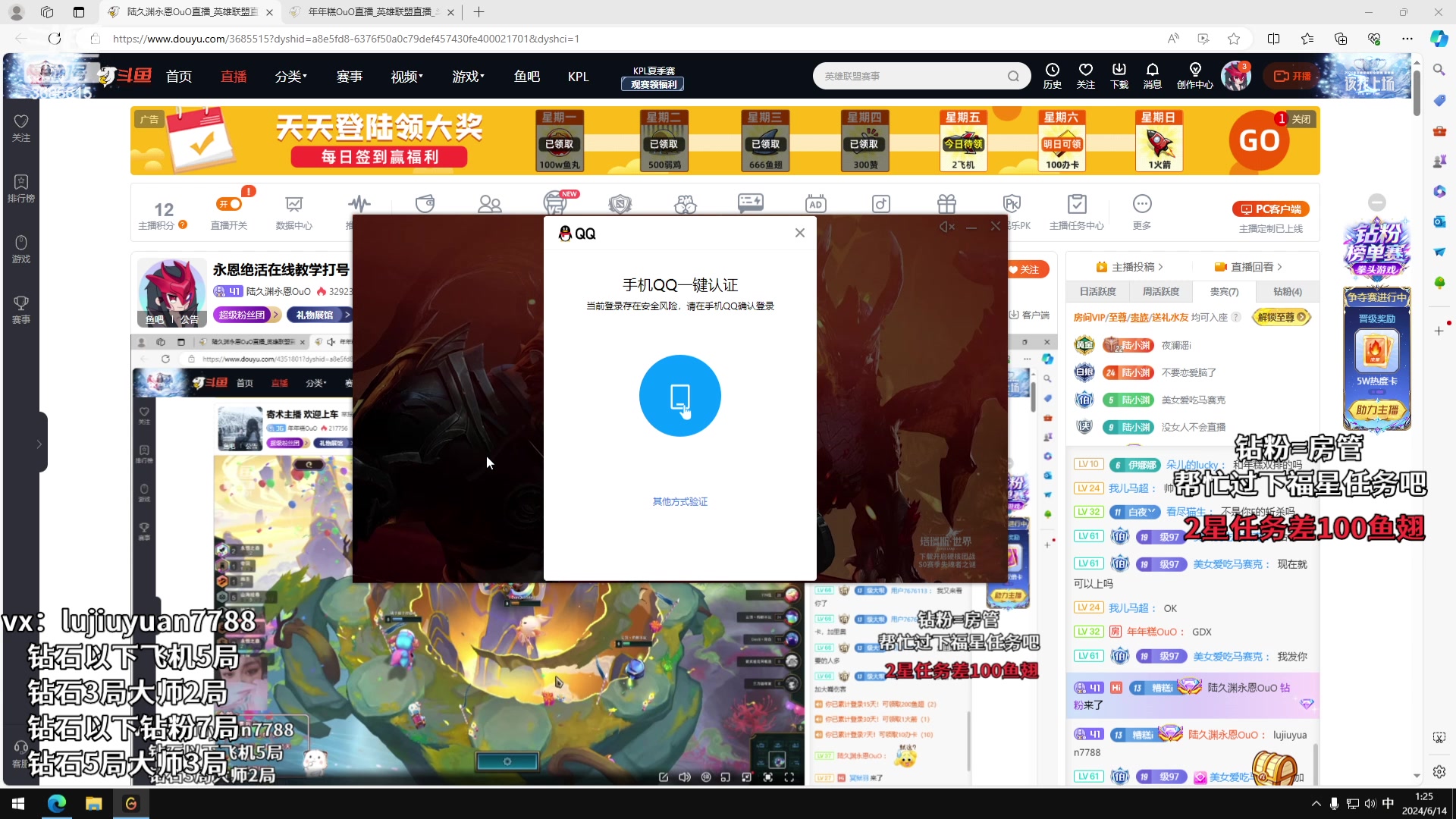The image size is (1456, 819).
Task: Expand the 礼物展馆 arrow badge
Action: coord(320,315)
